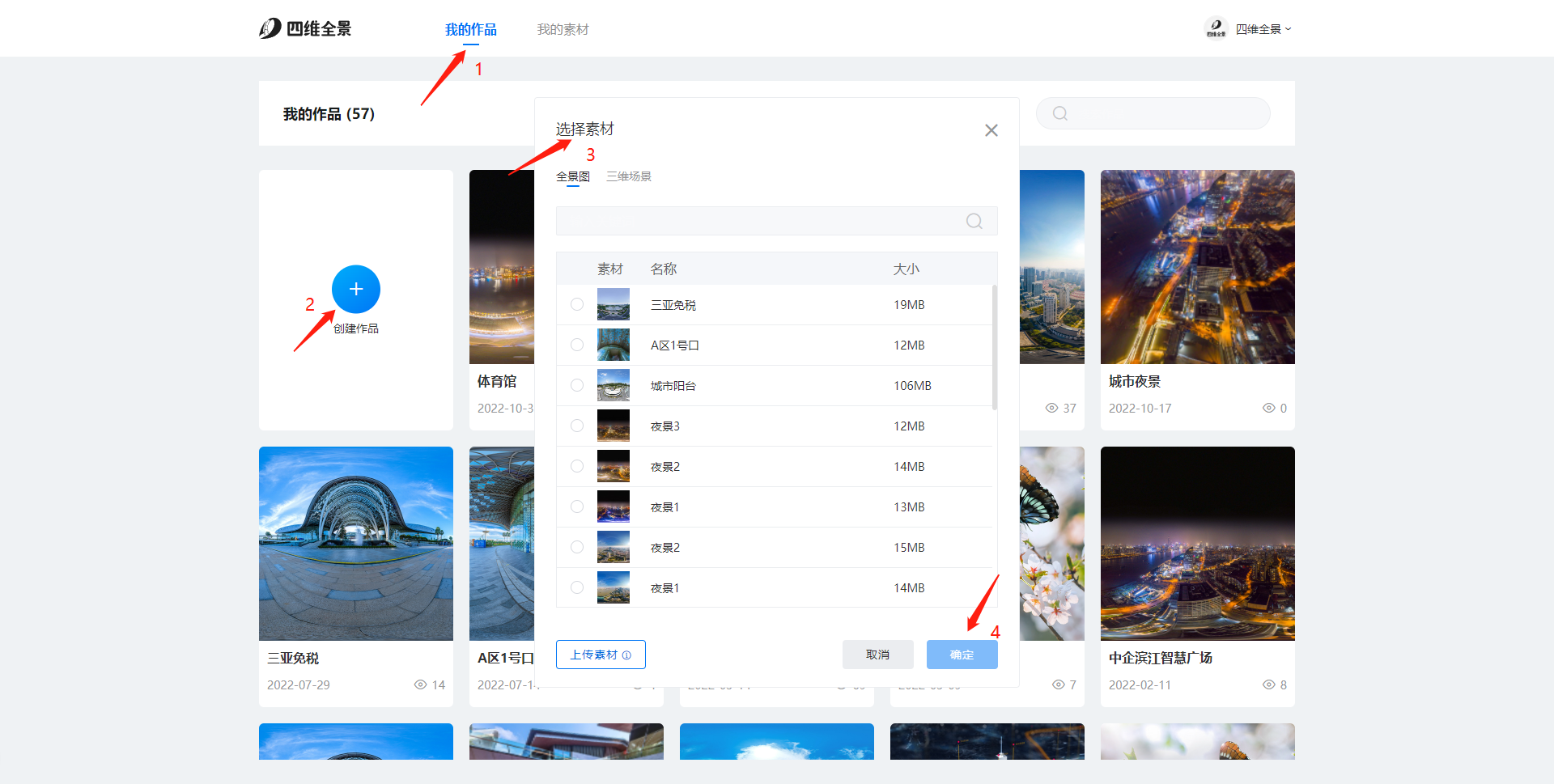This screenshot has height=784, width=1554.
Task: Switch to the 三维场景 tab
Action: [x=628, y=176]
